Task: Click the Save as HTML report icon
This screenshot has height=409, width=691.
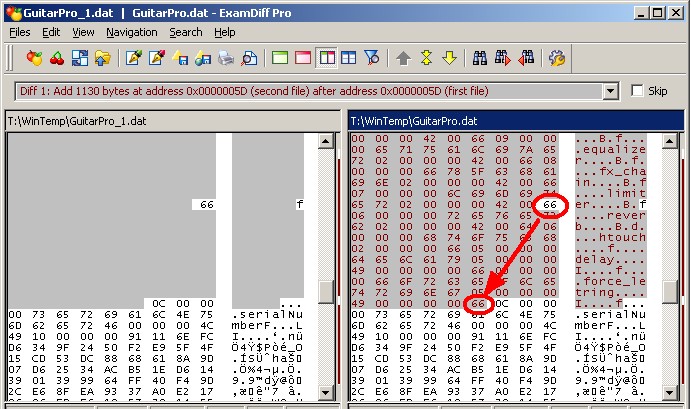Action: click(x=203, y=58)
